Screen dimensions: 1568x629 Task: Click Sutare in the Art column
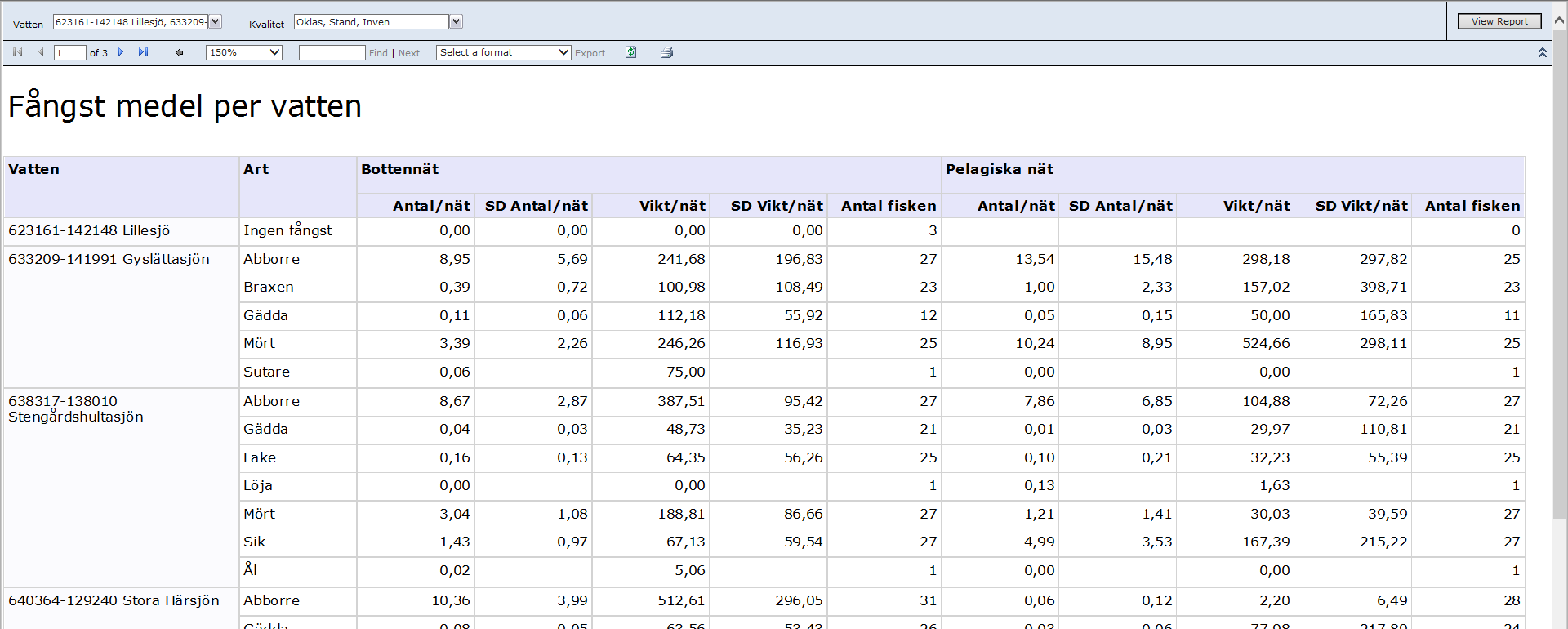click(x=266, y=372)
